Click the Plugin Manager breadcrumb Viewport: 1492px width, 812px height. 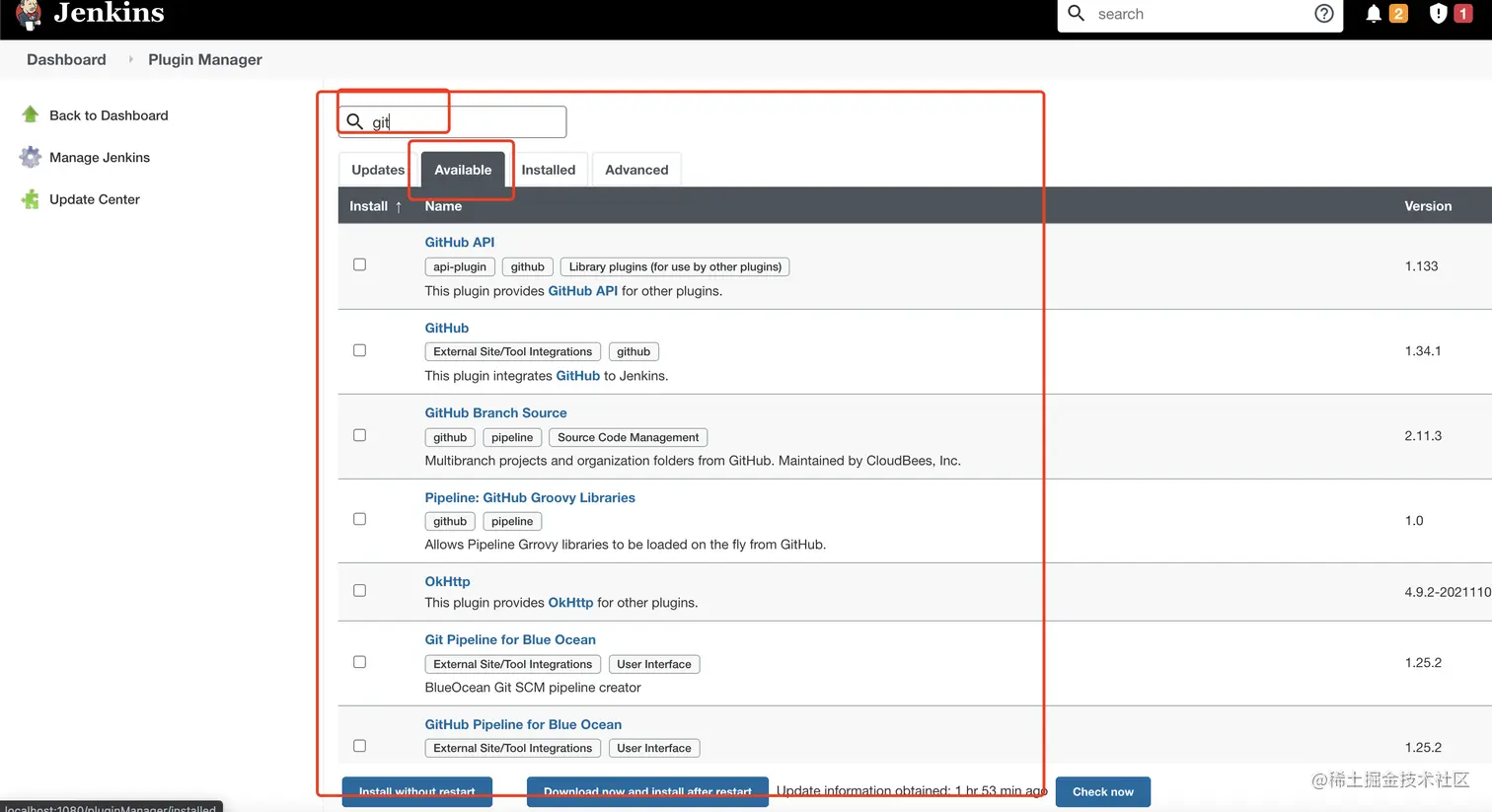[205, 59]
